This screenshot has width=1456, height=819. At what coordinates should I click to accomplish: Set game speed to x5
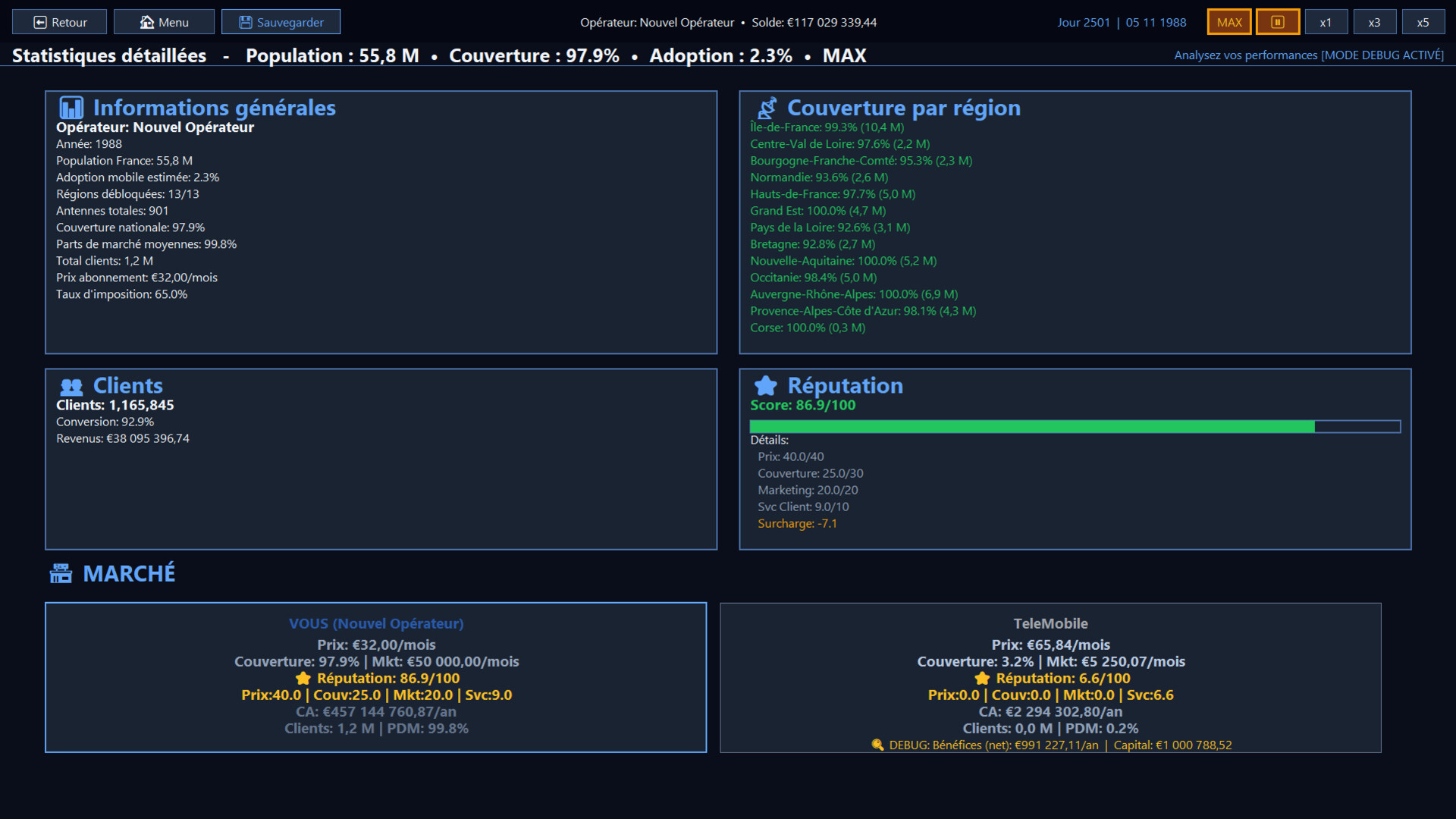pos(1423,22)
